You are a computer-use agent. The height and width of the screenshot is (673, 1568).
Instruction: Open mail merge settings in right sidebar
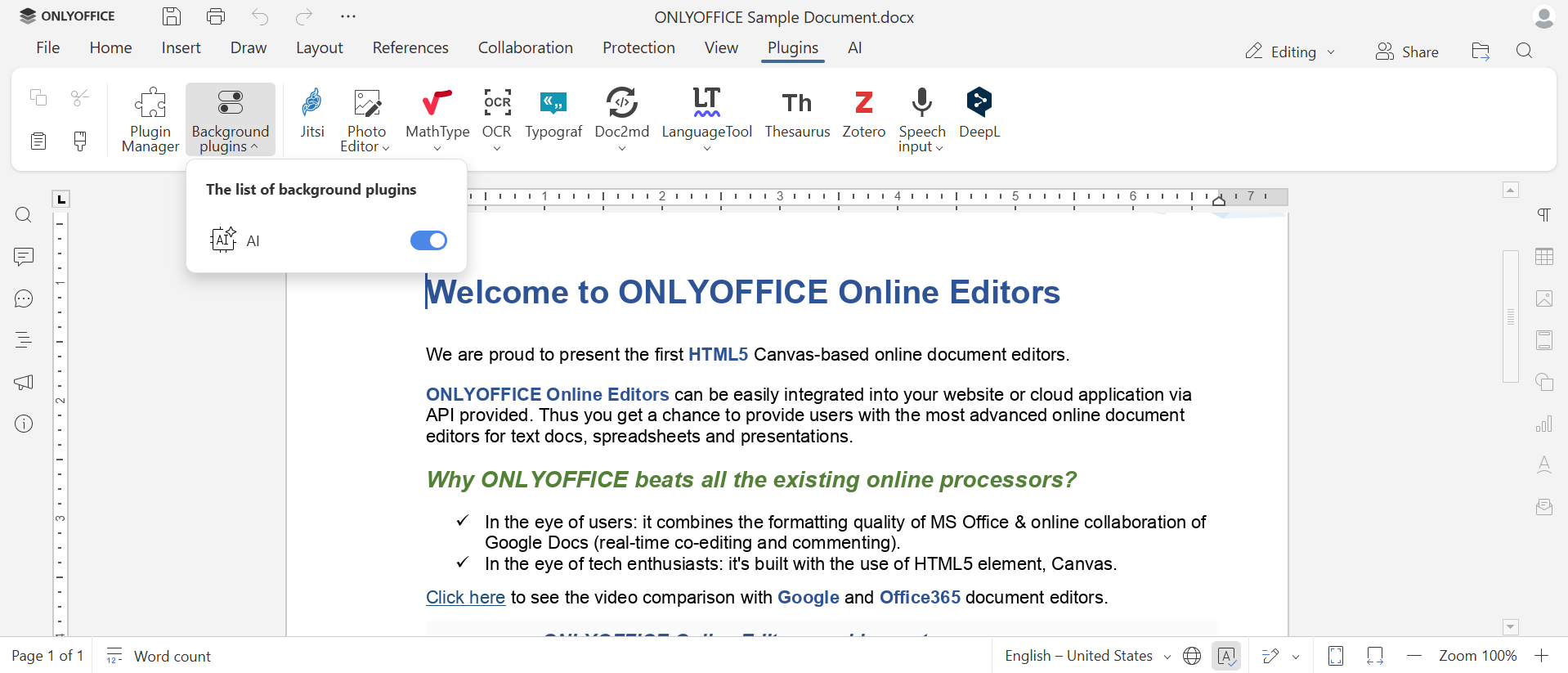pos(1544,507)
